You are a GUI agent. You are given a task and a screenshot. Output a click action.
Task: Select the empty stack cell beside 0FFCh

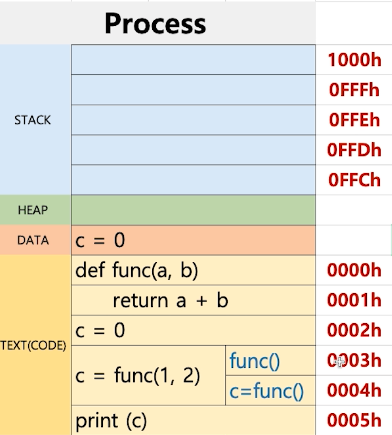pyautogui.click(x=193, y=180)
